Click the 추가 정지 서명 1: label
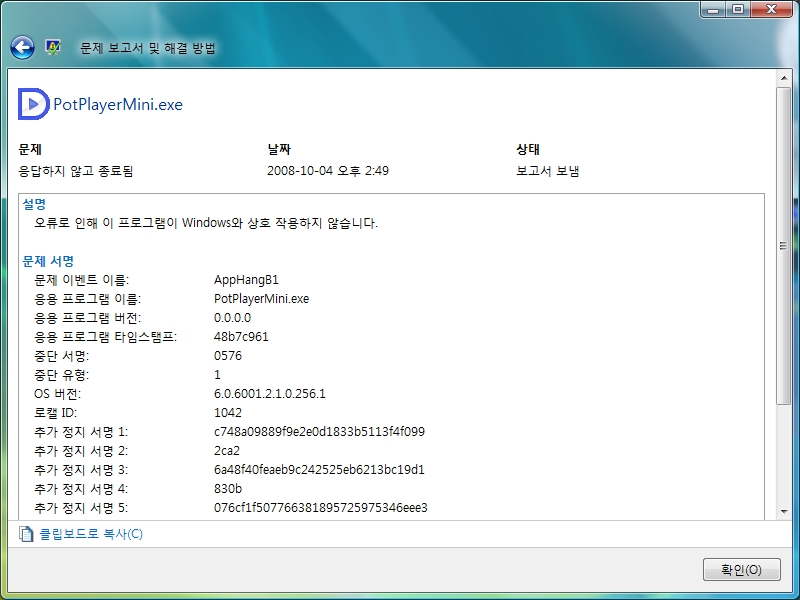This screenshot has width=800, height=600. tap(81, 432)
